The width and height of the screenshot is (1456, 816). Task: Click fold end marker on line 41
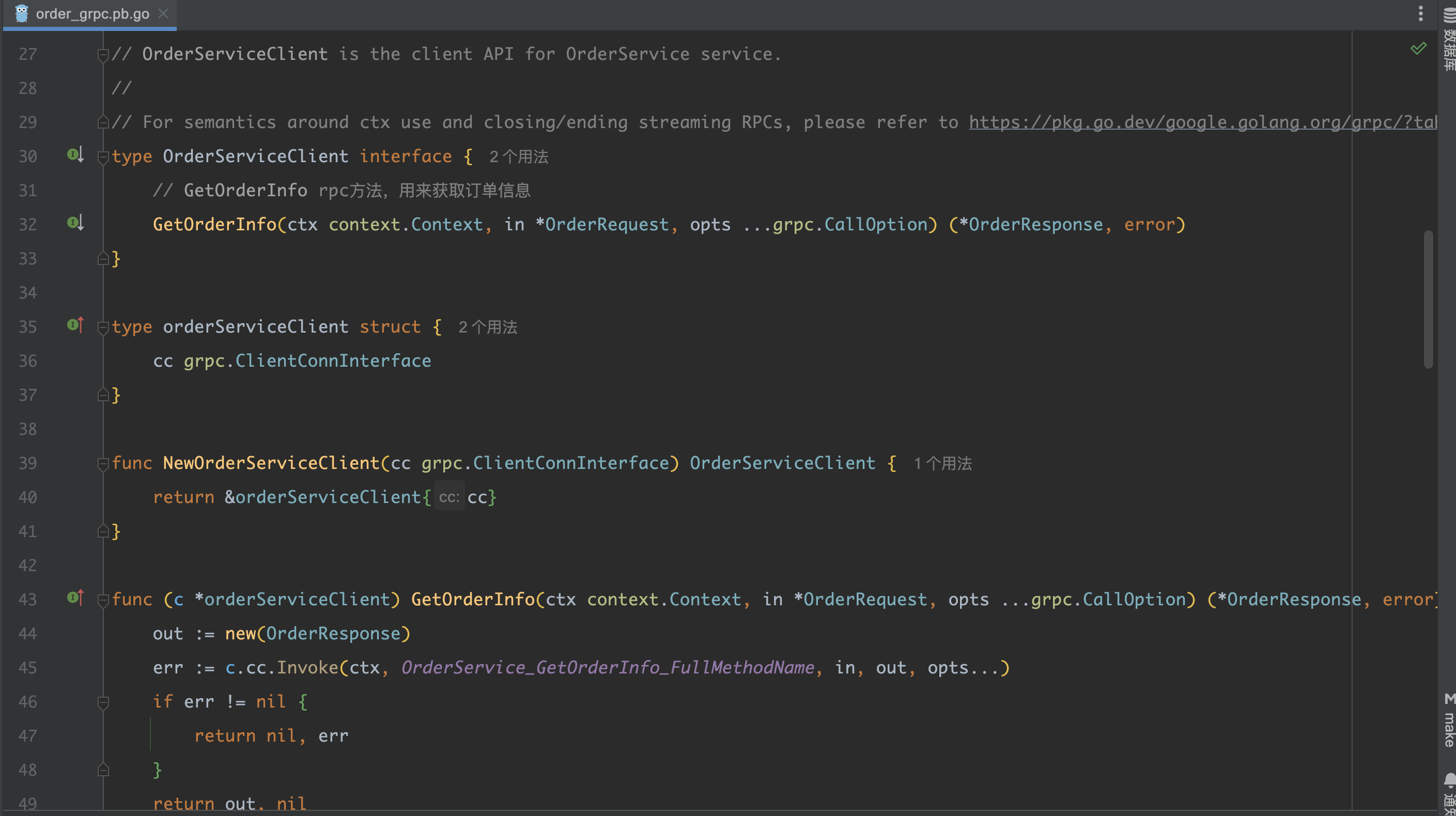(x=103, y=531)
